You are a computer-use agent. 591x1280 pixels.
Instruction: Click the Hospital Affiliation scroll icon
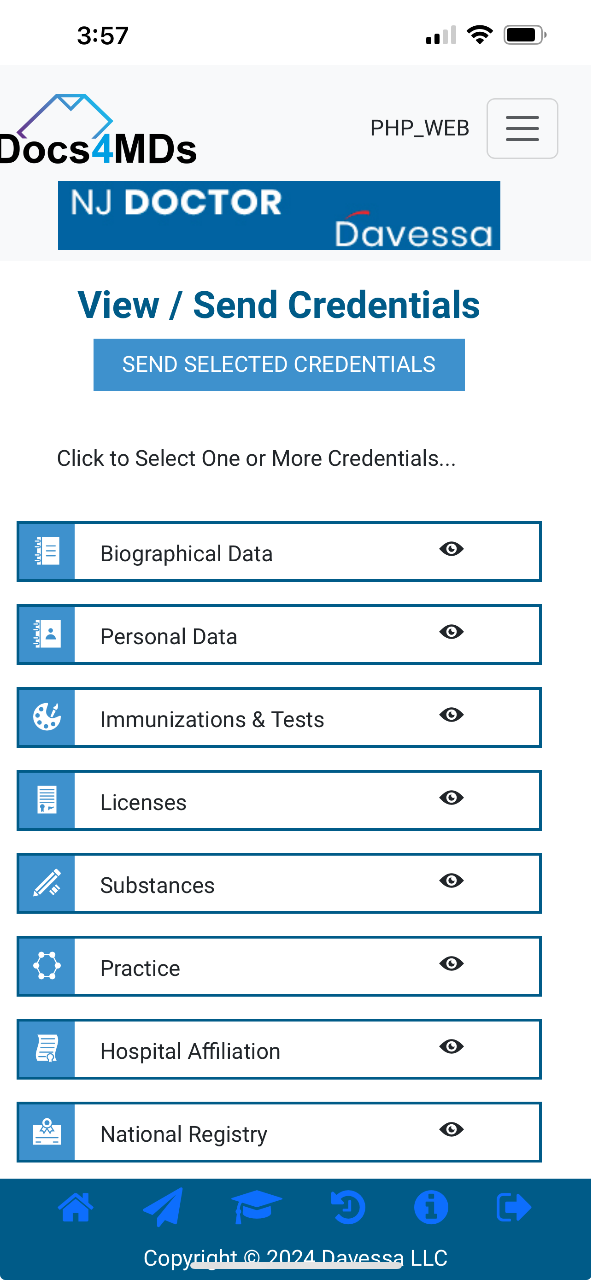(46, 1049)
